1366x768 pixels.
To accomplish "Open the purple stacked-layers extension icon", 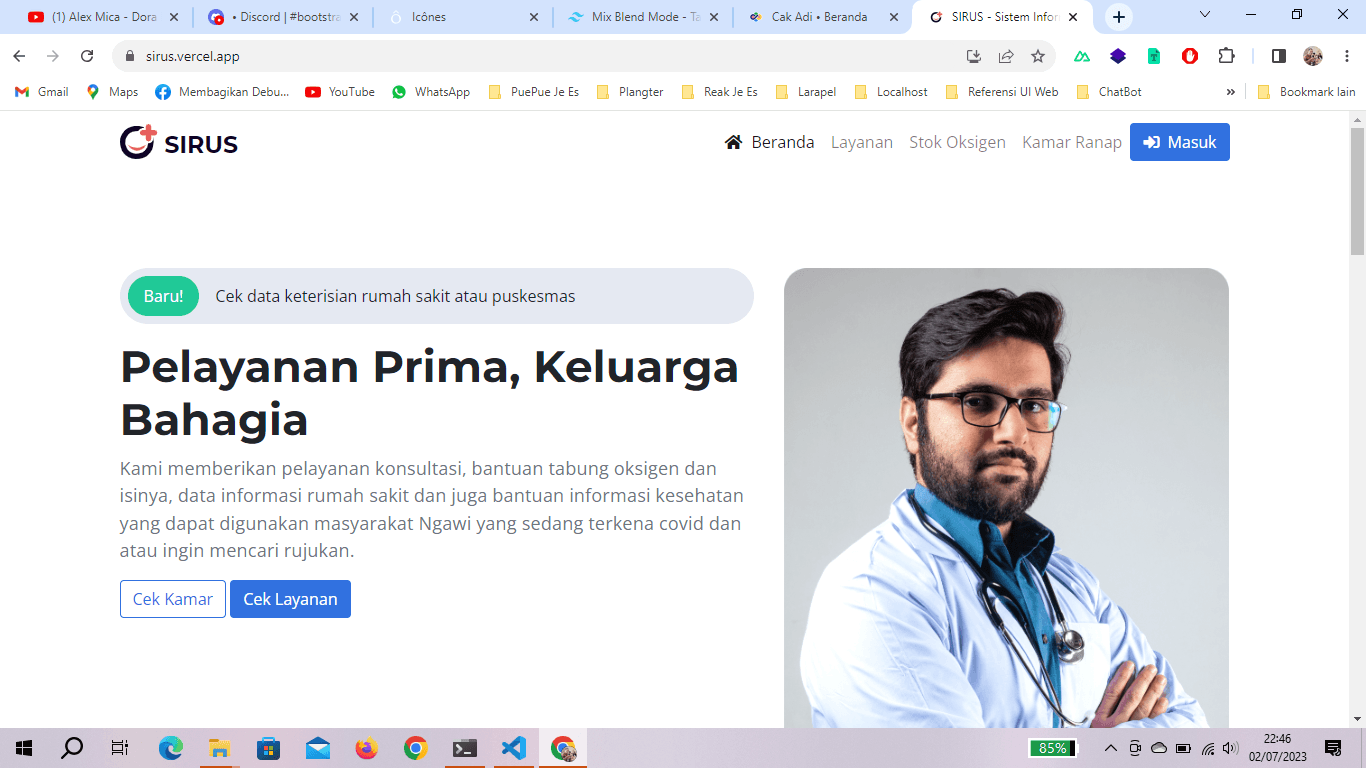I will (x=1118, y=56).
